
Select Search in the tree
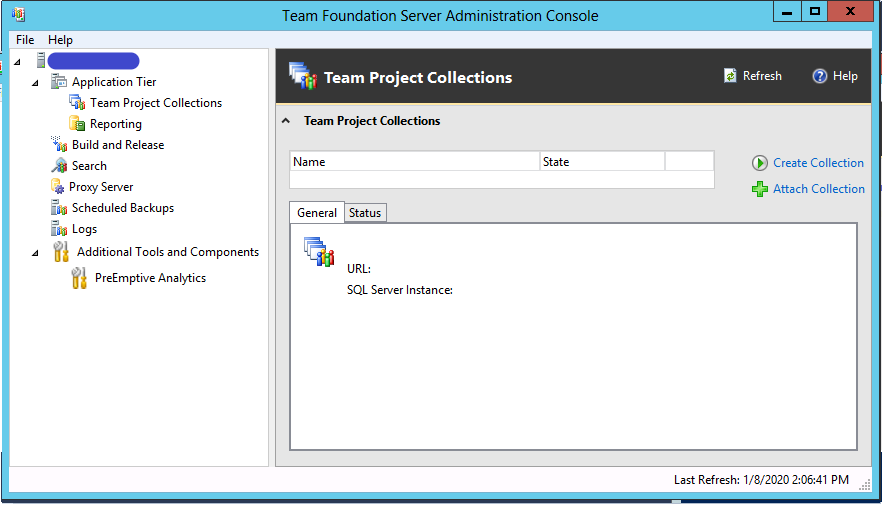click(89, 166)
